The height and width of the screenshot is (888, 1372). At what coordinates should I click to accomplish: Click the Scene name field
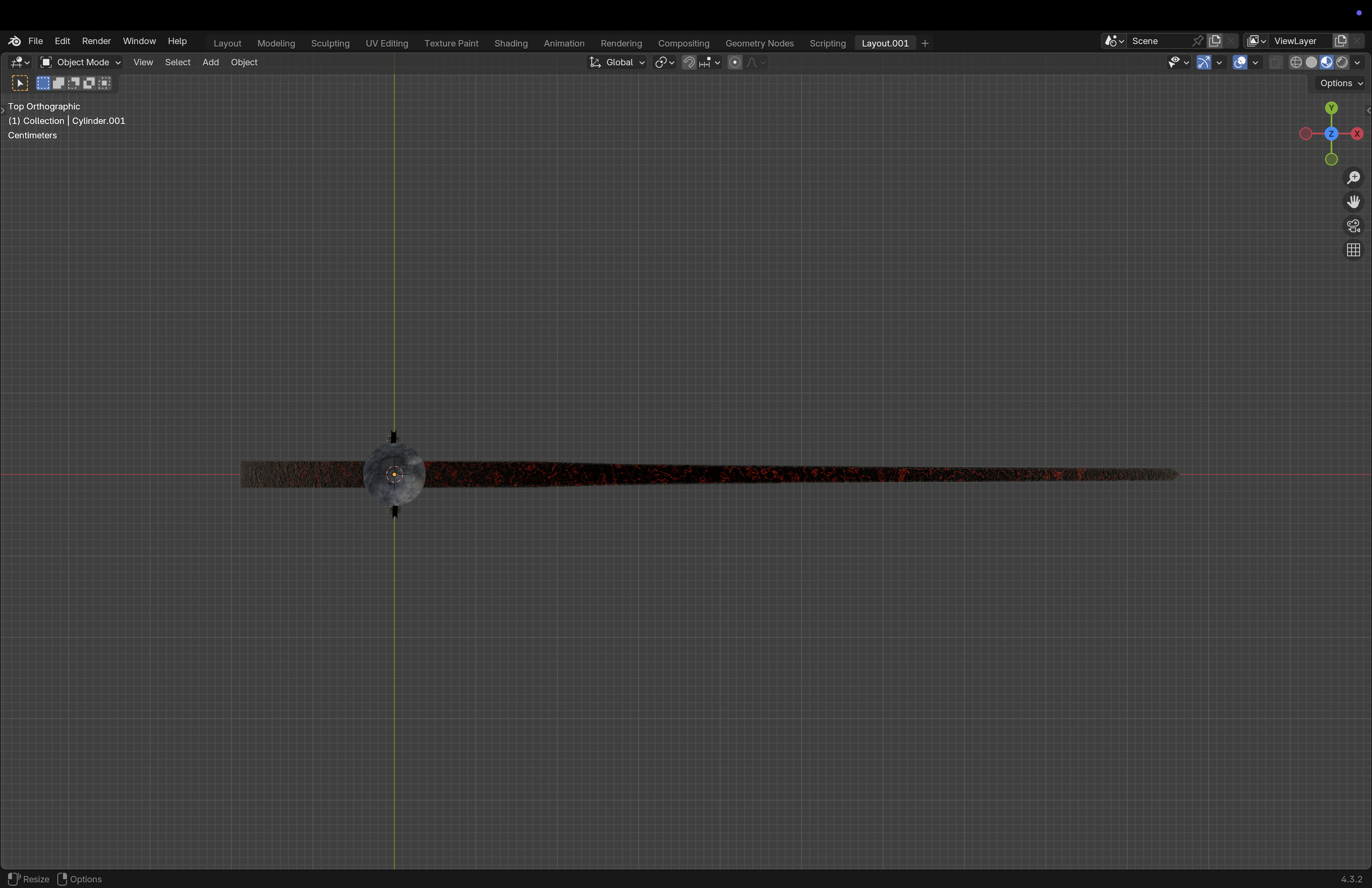coord(1159,41)
